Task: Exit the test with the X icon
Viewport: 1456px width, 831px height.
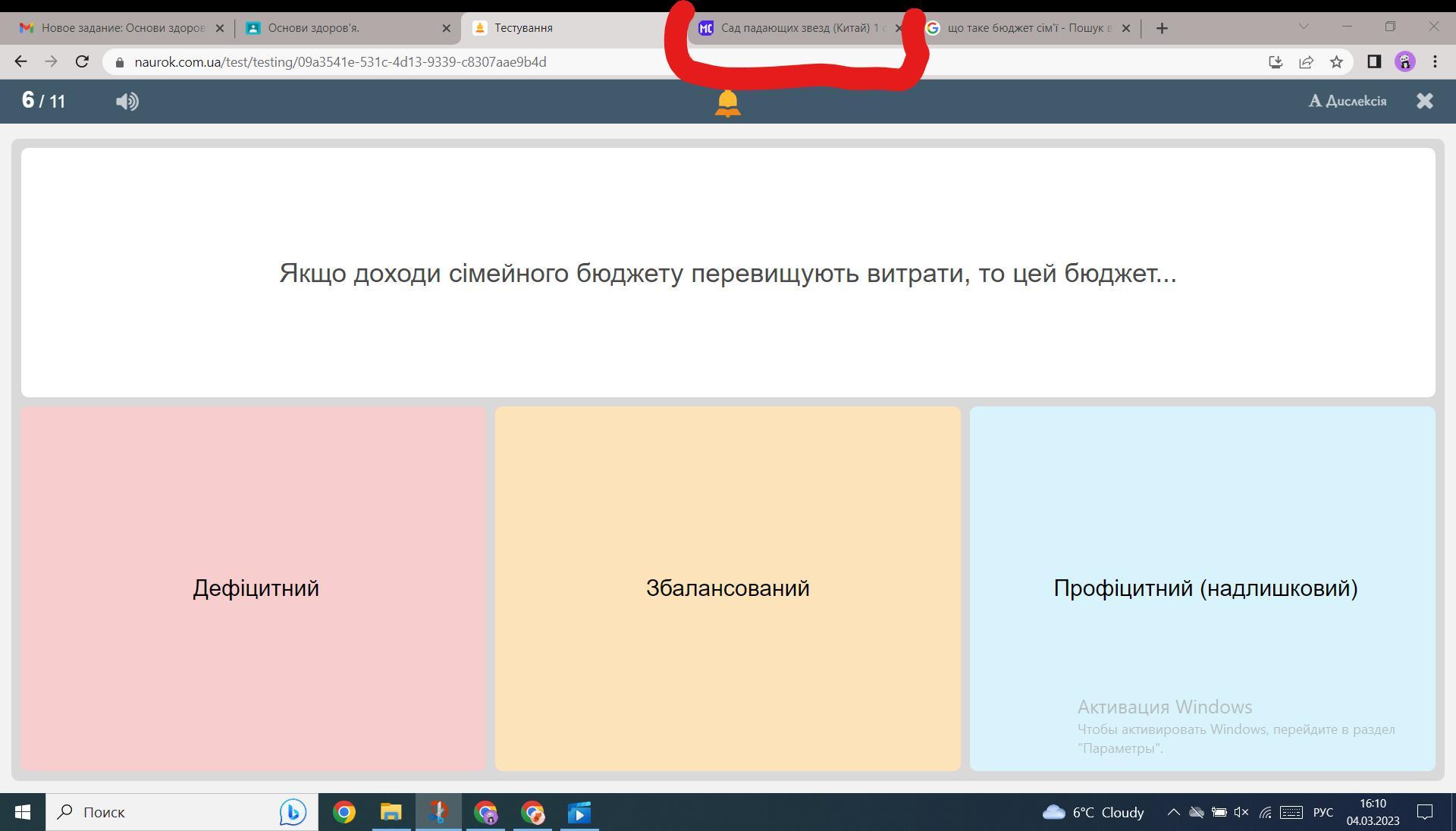Action: 1424,101
